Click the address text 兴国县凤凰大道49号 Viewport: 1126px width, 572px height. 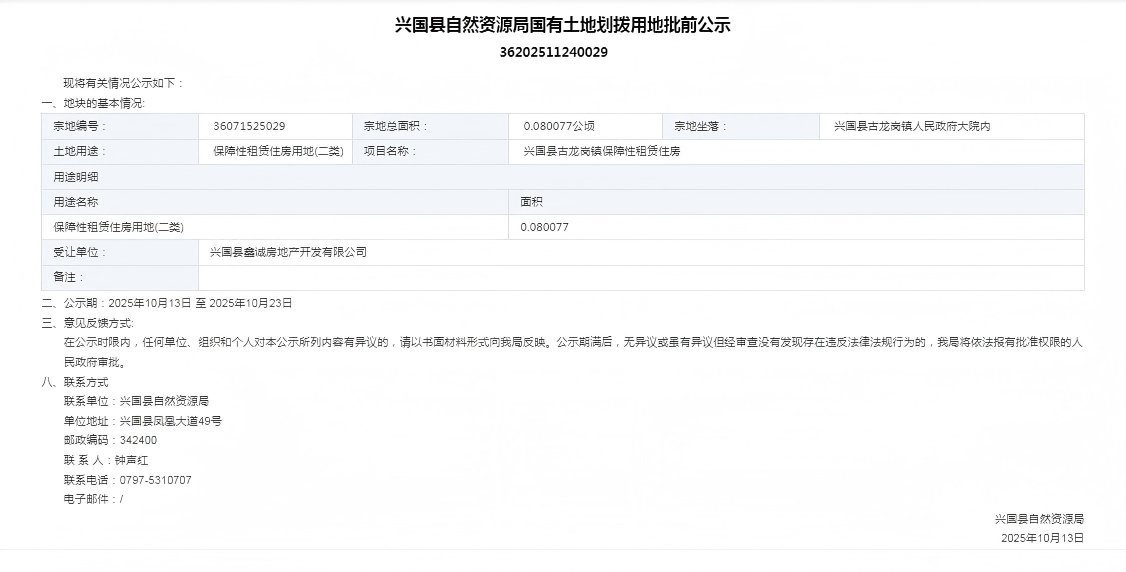[170, 421]
